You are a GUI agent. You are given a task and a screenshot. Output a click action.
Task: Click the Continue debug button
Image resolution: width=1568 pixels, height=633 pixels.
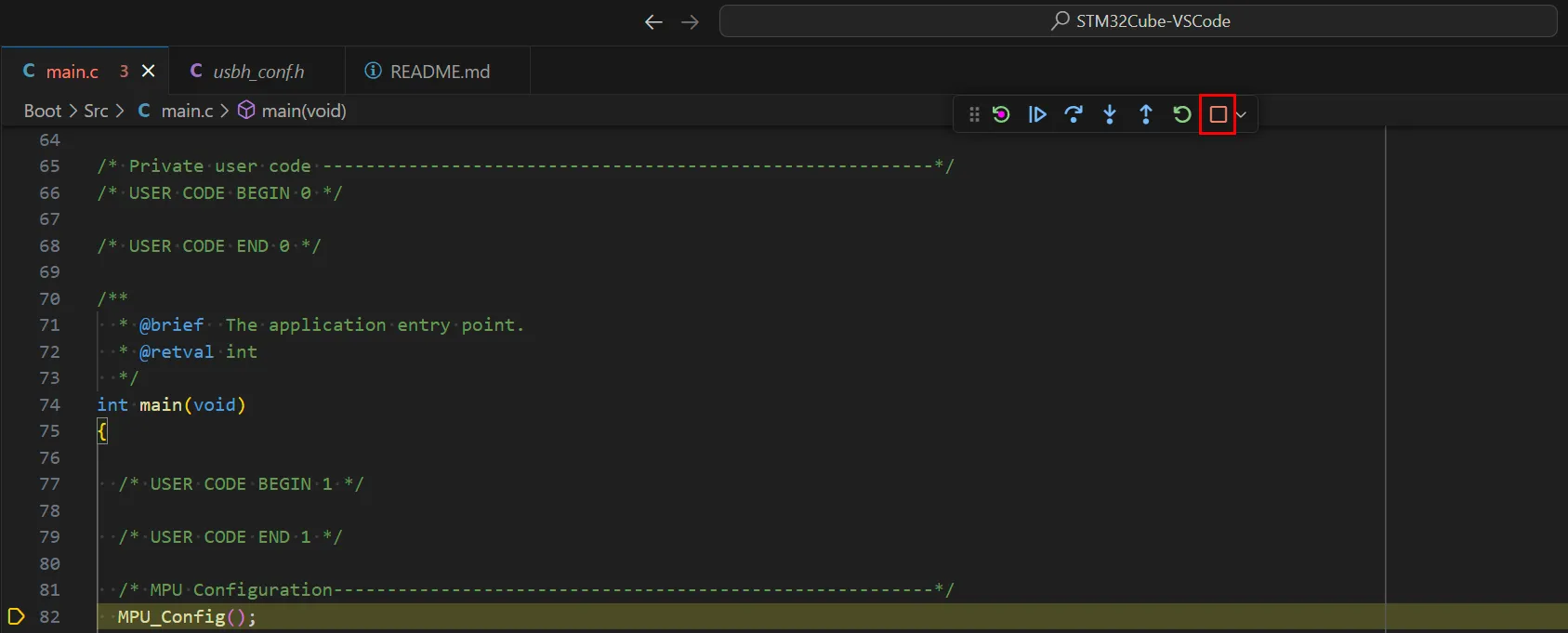tap(1037, 114)
